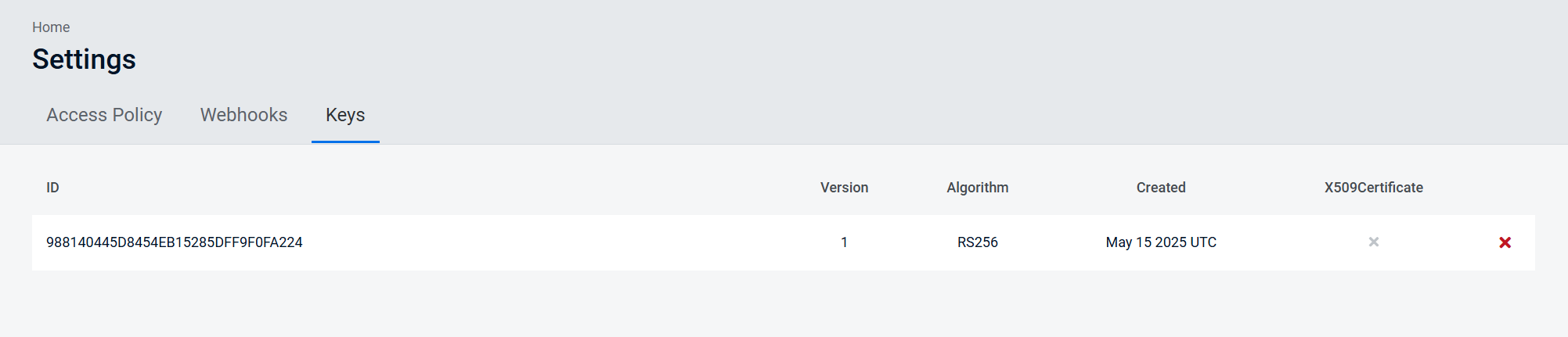This screenshot has width=1568, height=337.
Task: Click the Created column header
Action: [1161, 188]
